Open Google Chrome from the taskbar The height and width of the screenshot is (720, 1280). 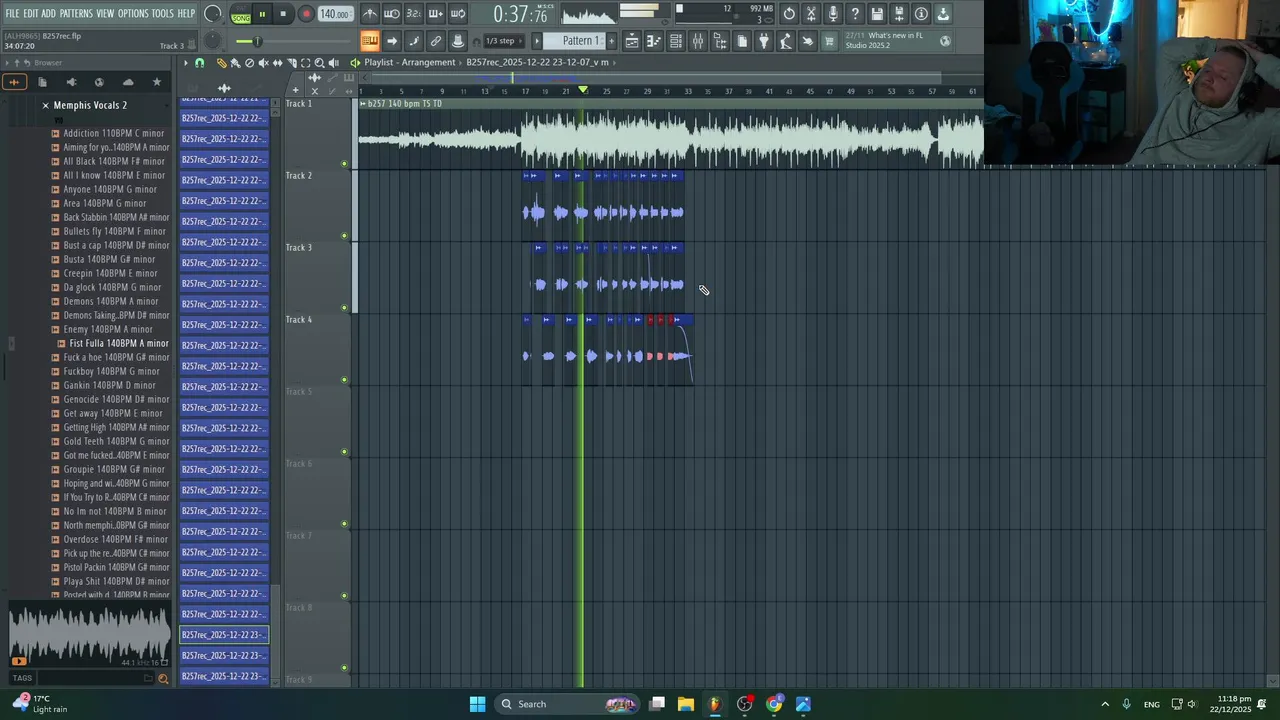[774, 704]
